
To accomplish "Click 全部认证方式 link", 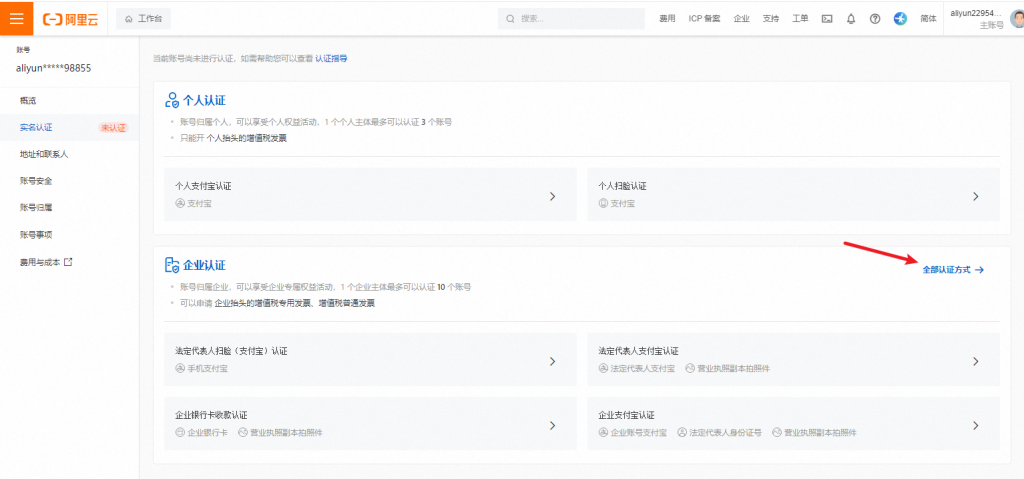I will click(952, 270).
